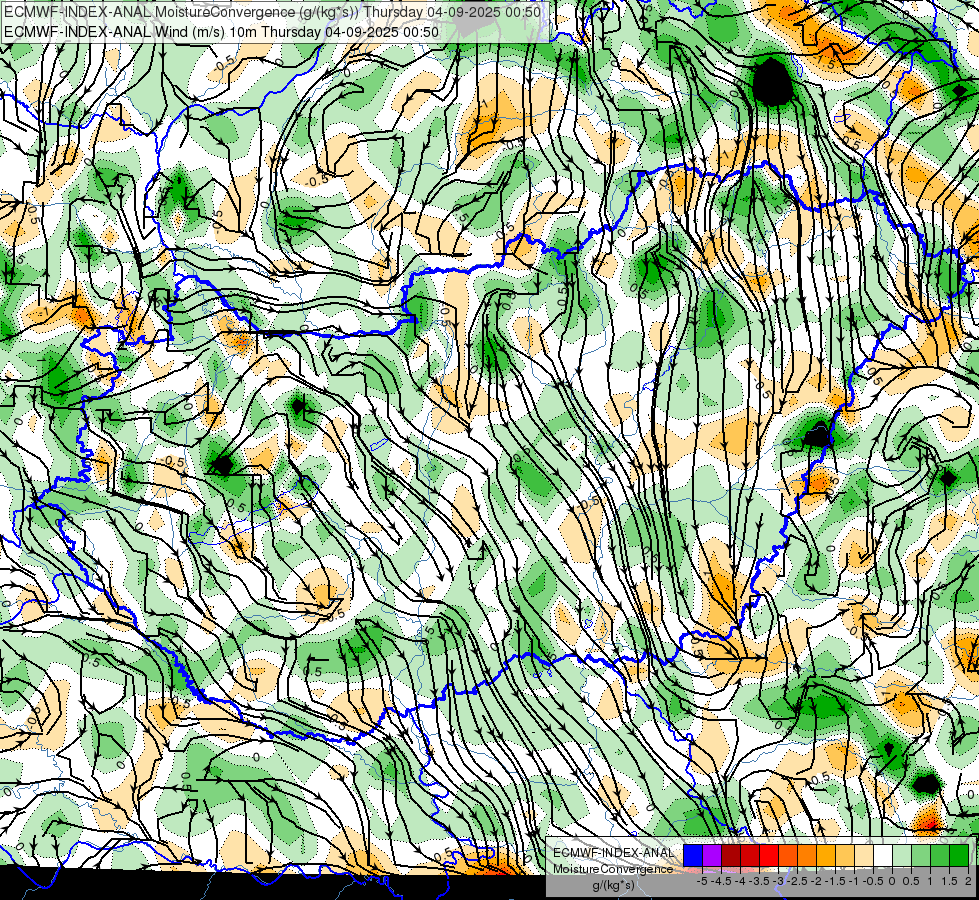The image size is (979, 900).
Task: Select the -1.5 tick label on the color scale
Action: [x=835, y=881]
